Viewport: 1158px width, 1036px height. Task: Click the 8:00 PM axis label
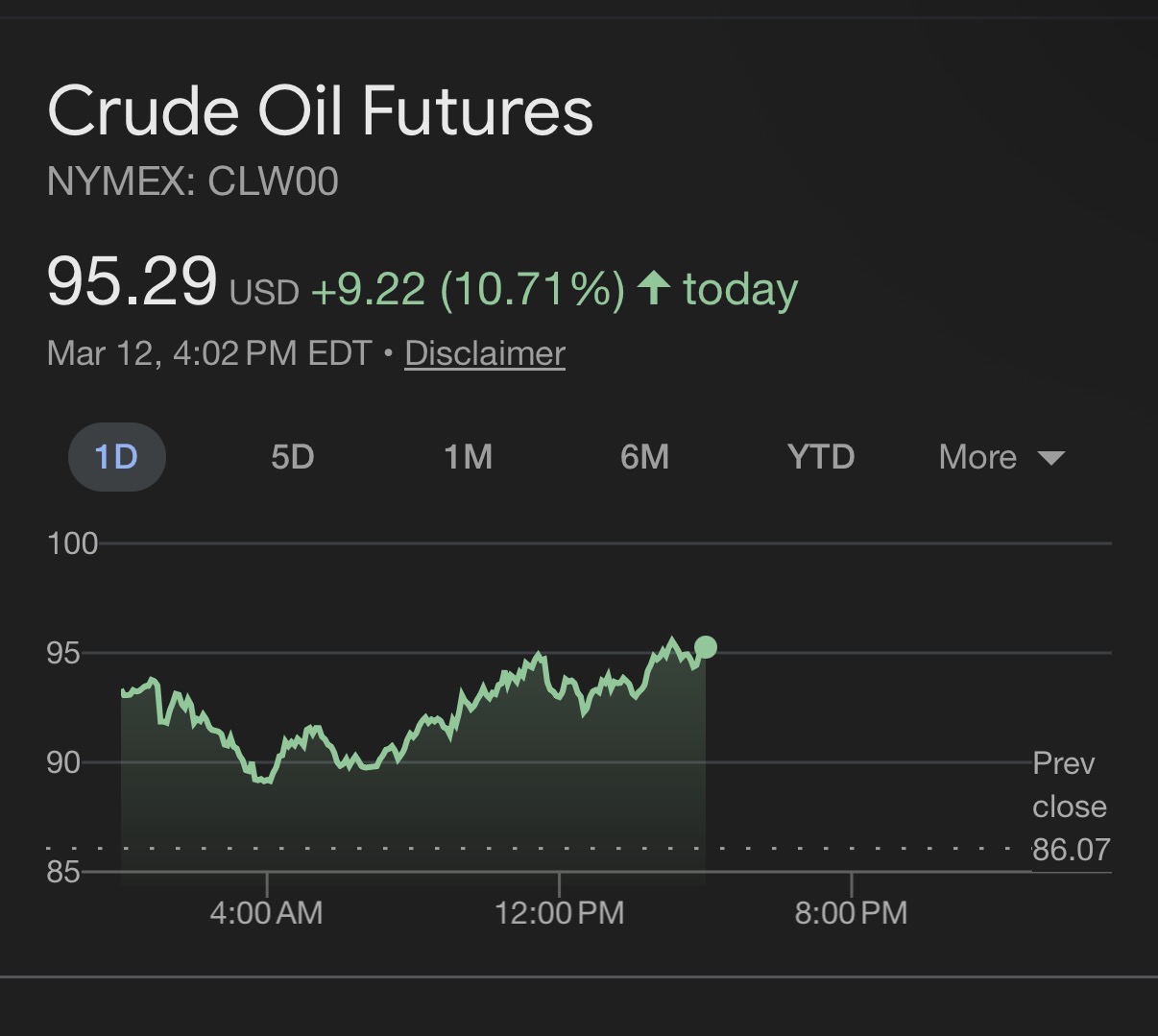[851, 912]
